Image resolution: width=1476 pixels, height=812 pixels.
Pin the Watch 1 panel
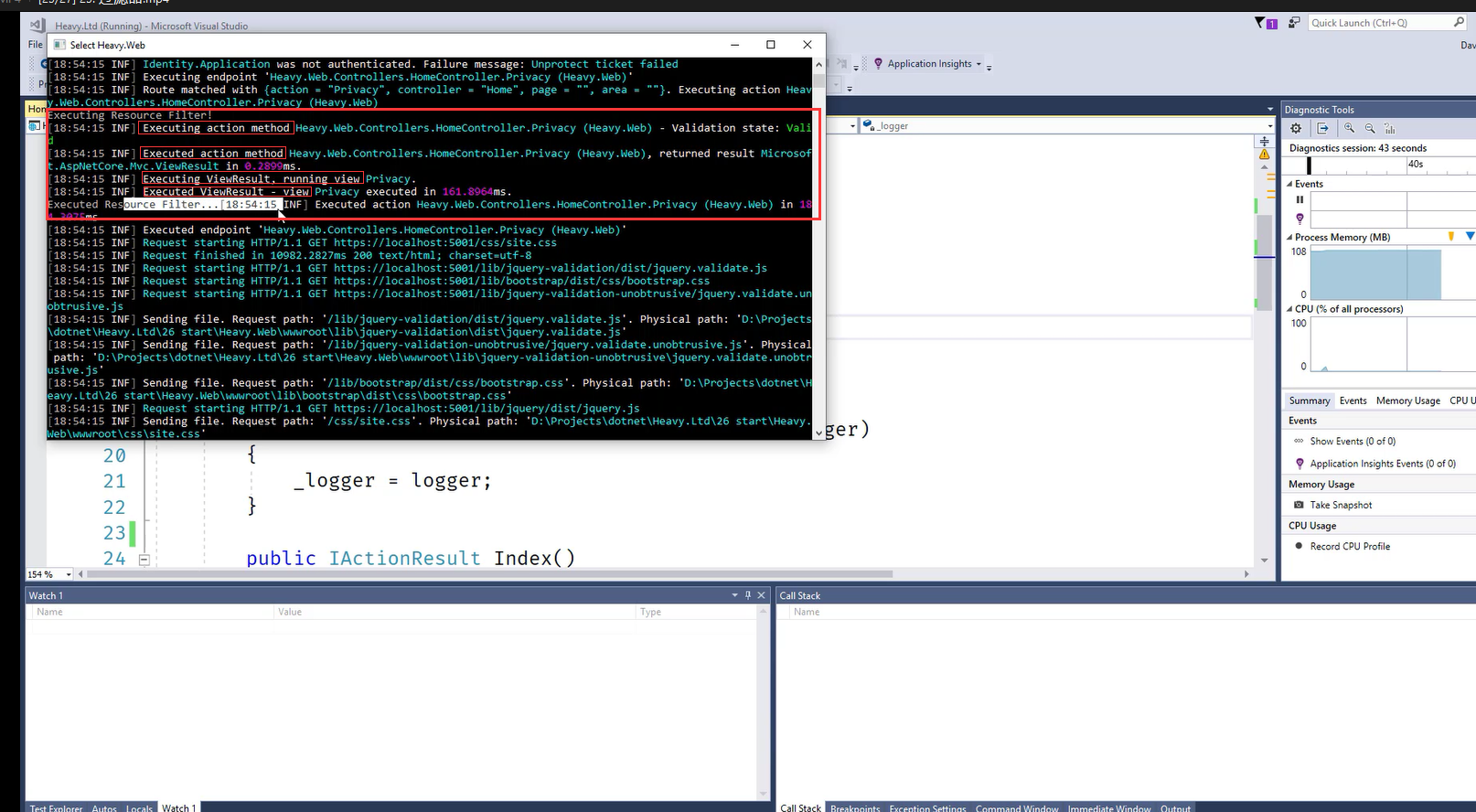(x=748, y=595)
